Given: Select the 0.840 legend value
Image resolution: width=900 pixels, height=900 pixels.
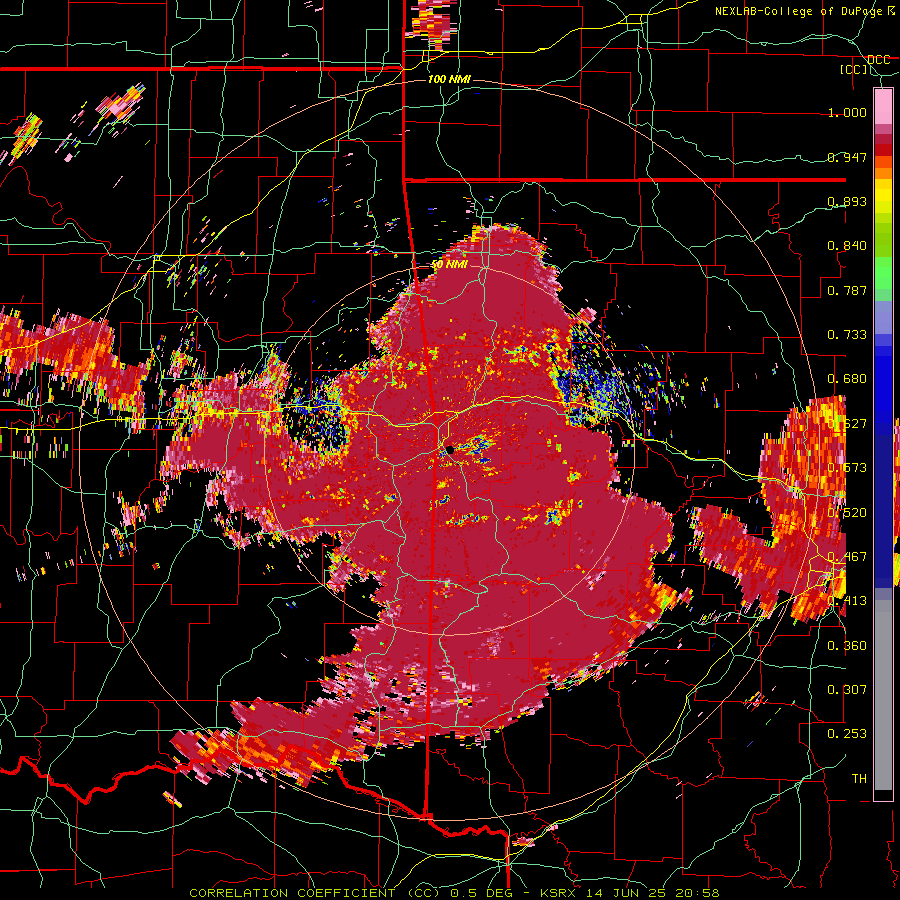Looking at the screenshot, I should pos(847,246).
